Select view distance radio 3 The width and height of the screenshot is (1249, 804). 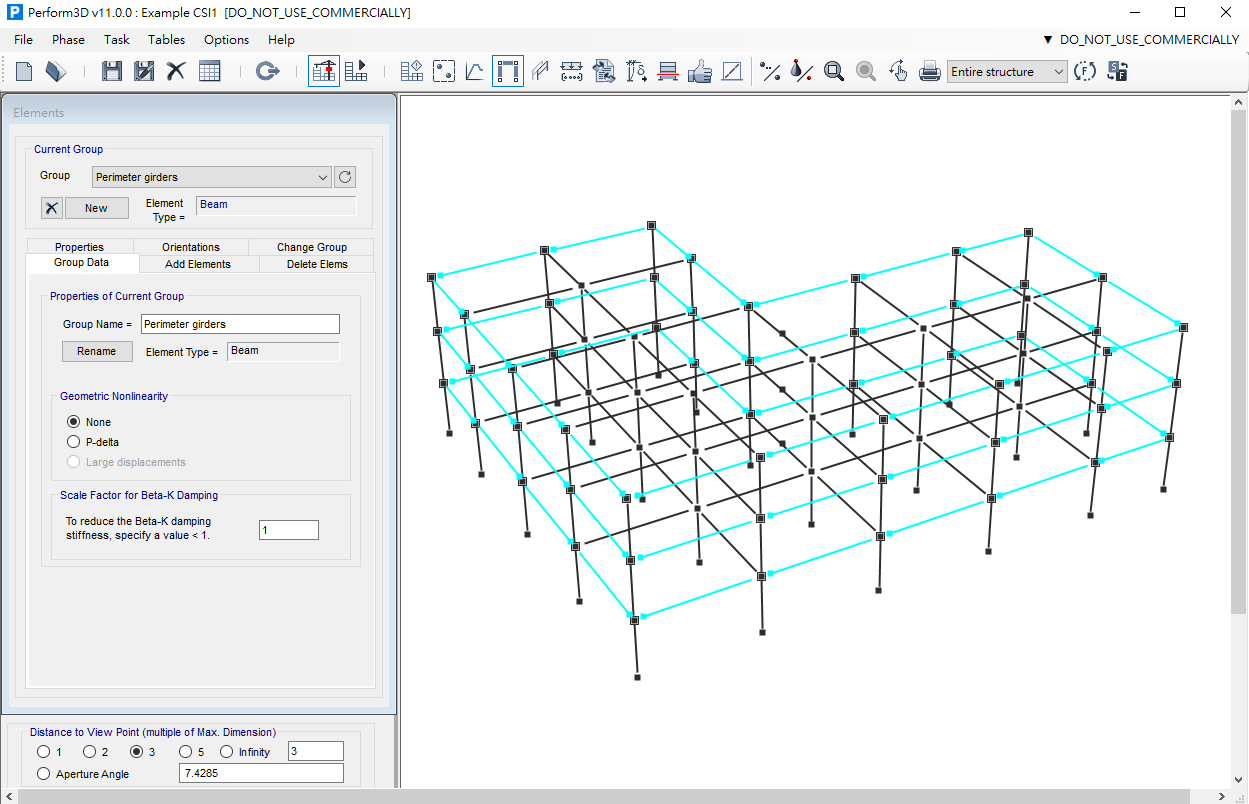tap(137, 752)
